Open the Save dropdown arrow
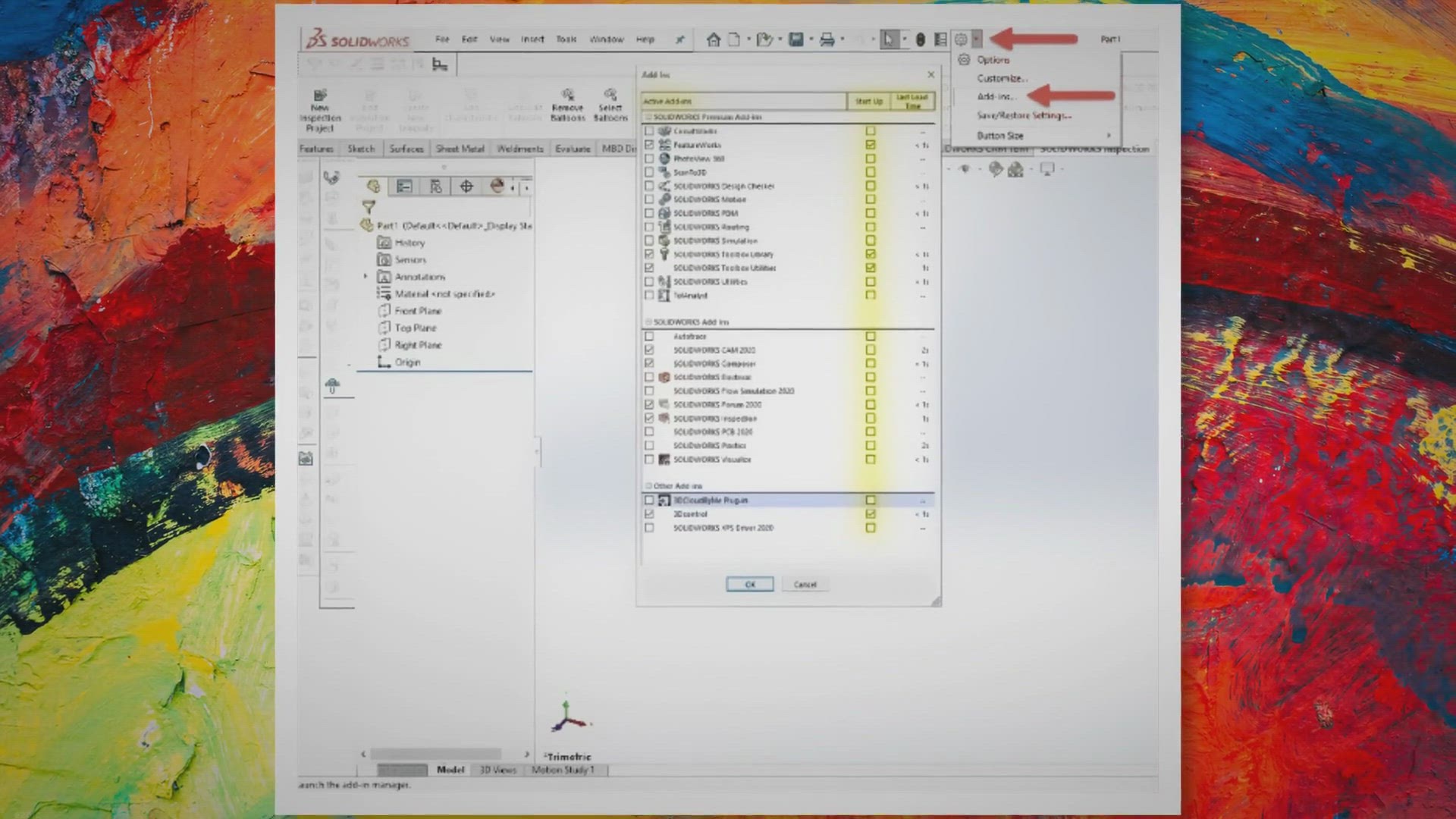 [811, 39]
